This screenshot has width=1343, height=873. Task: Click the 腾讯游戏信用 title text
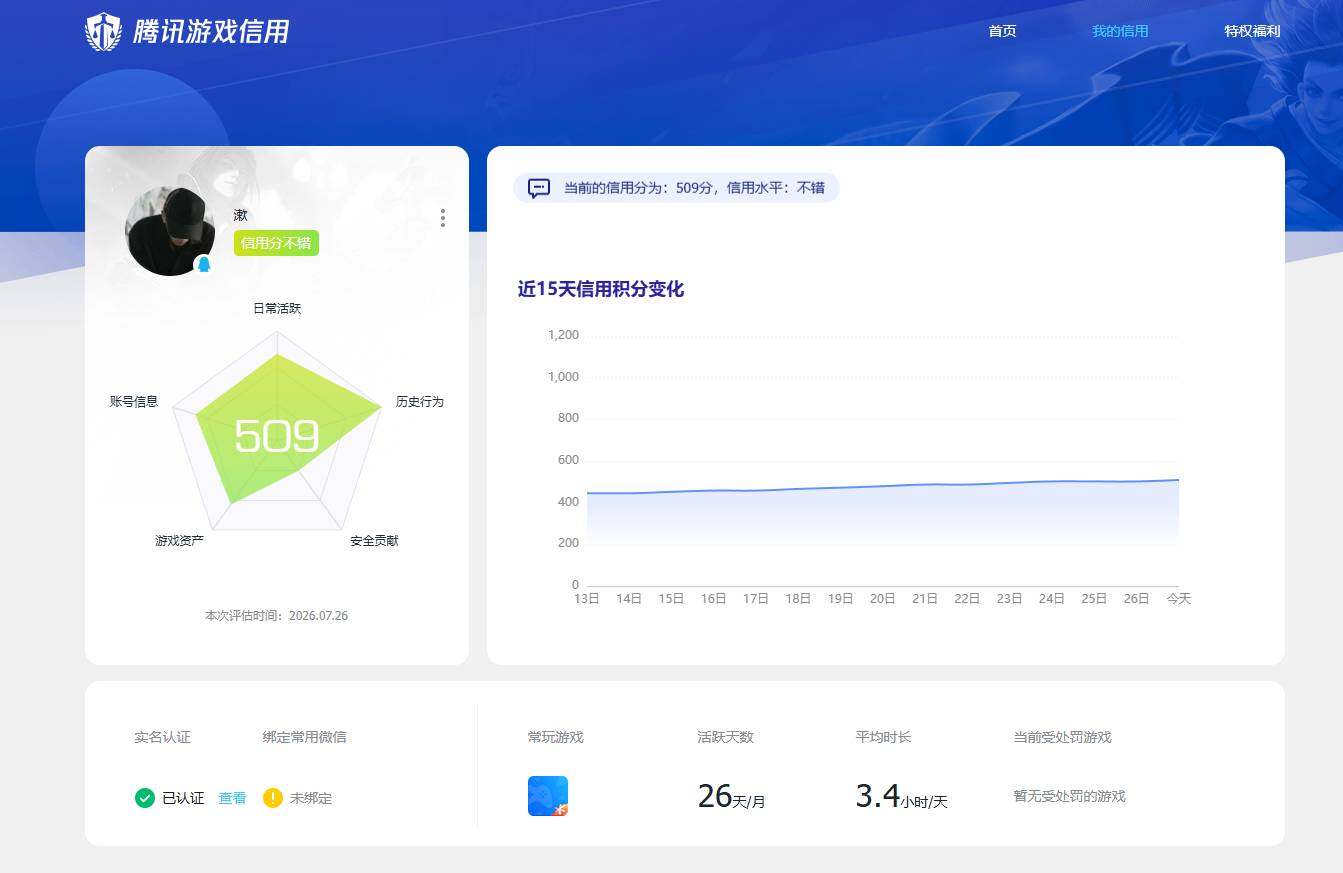(x=211, y=32)
